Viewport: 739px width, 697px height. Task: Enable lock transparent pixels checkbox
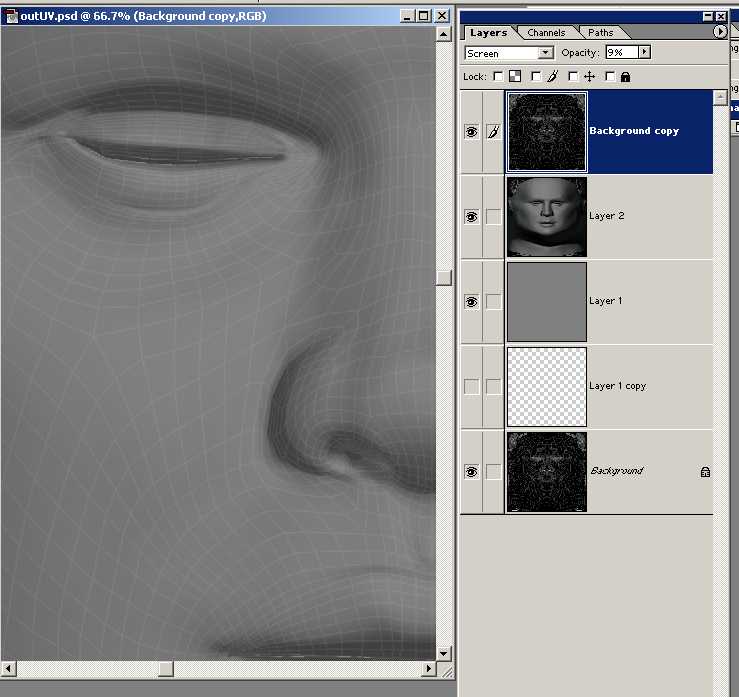tap(499, 76)
